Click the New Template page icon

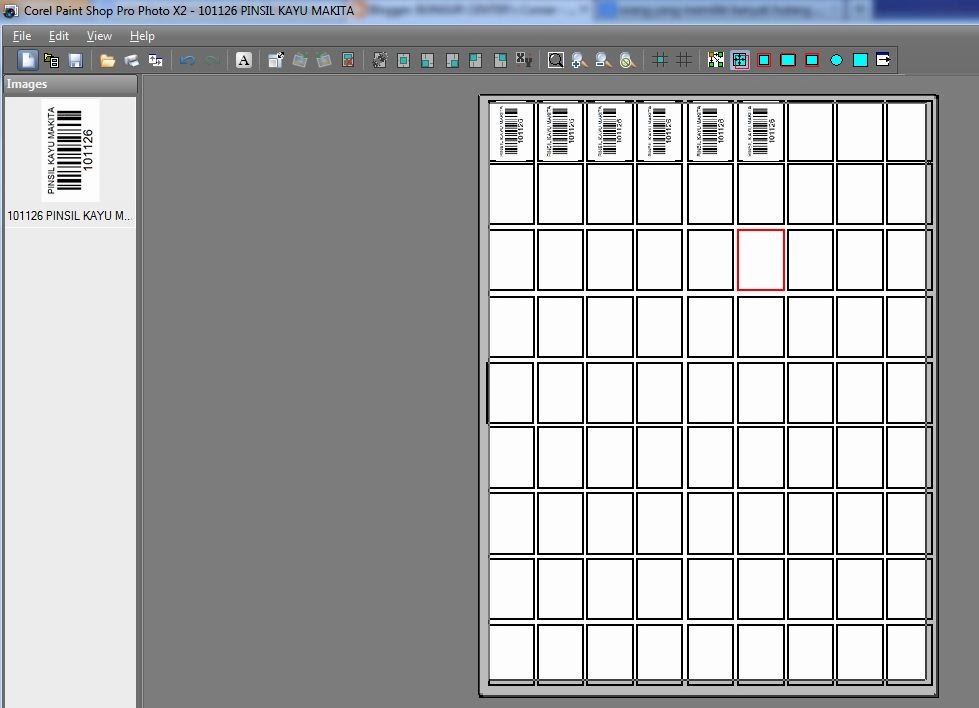pyautogui.click(x=27, y=60)
